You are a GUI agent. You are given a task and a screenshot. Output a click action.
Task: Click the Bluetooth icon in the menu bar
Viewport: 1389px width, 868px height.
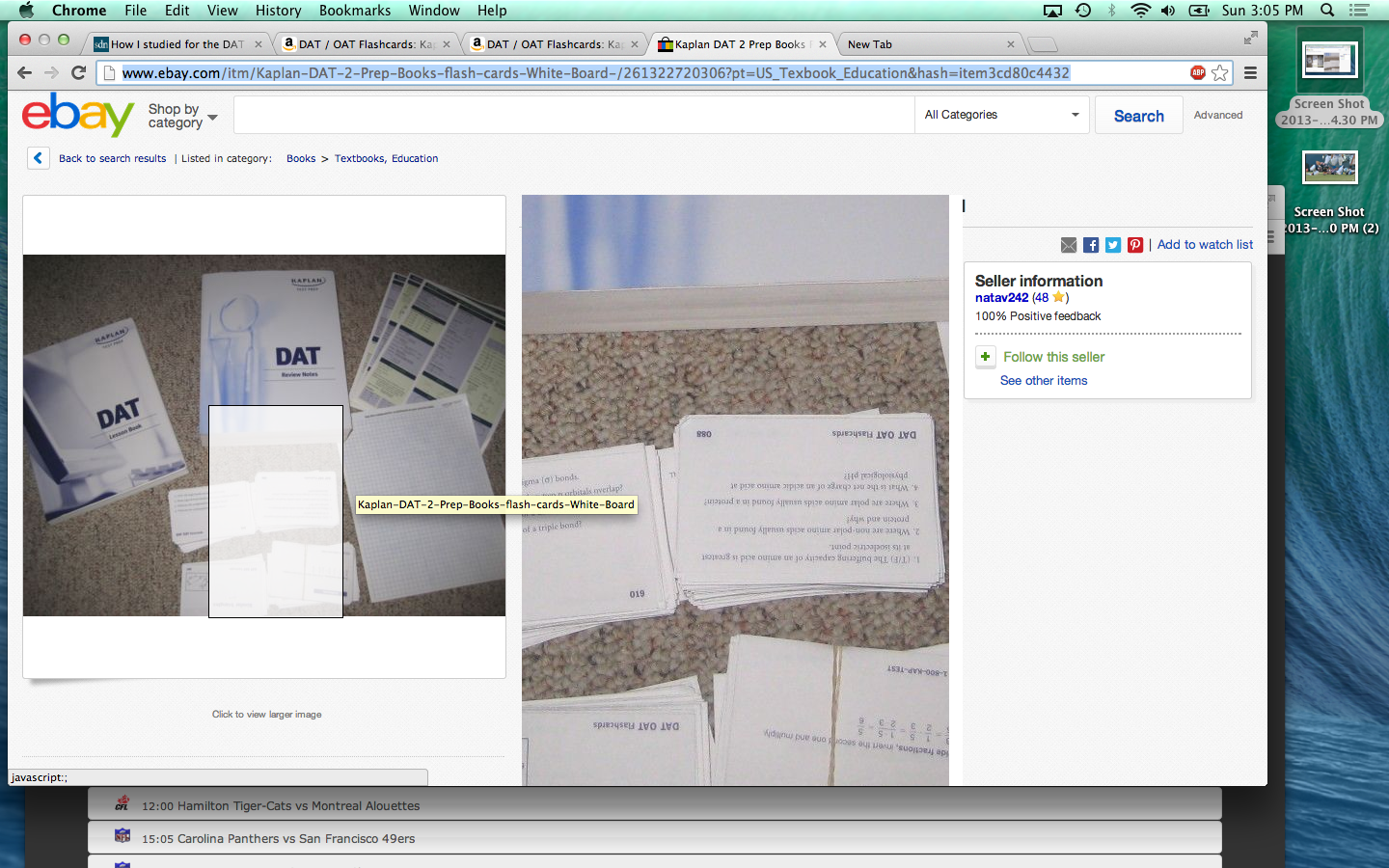[1111, 11]
